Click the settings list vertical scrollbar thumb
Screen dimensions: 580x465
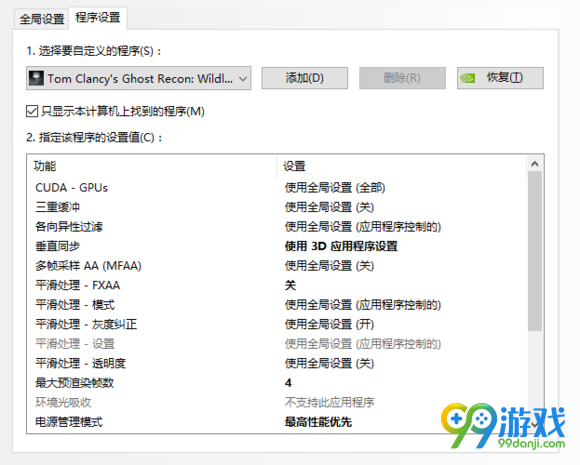point(535,251)
